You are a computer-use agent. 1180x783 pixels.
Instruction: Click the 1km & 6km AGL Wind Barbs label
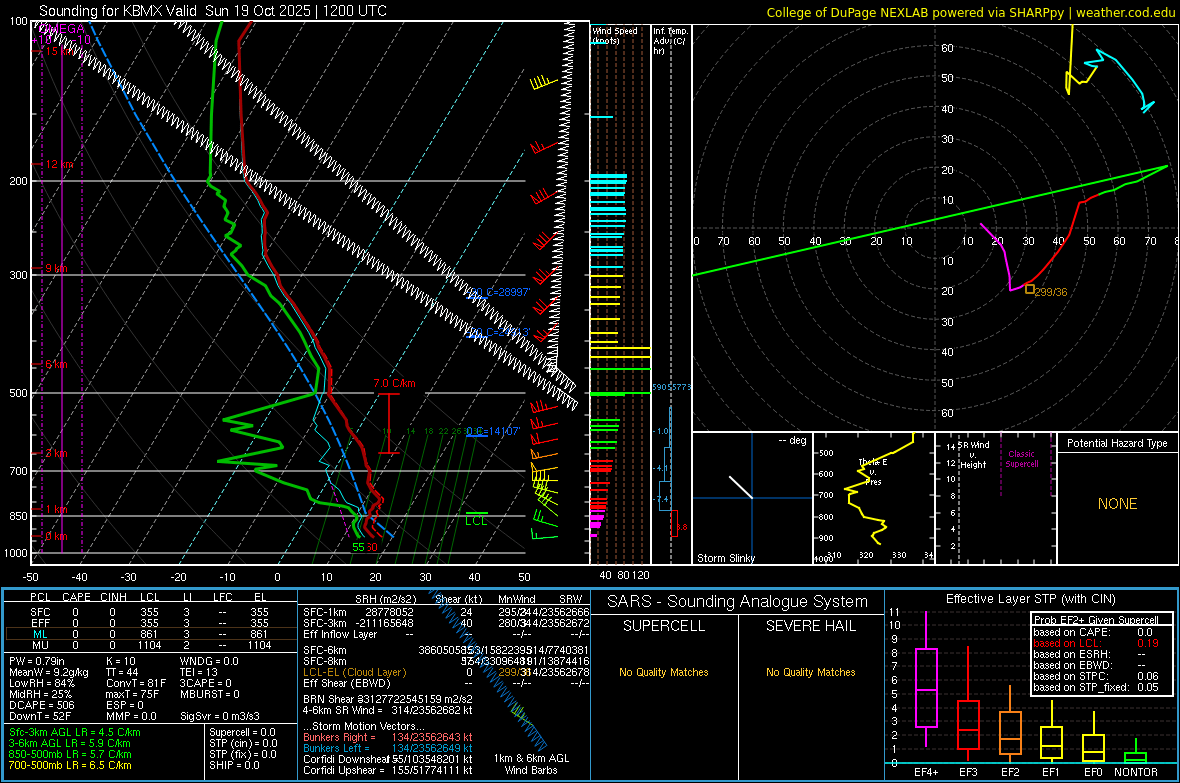[x=531, y=764]
